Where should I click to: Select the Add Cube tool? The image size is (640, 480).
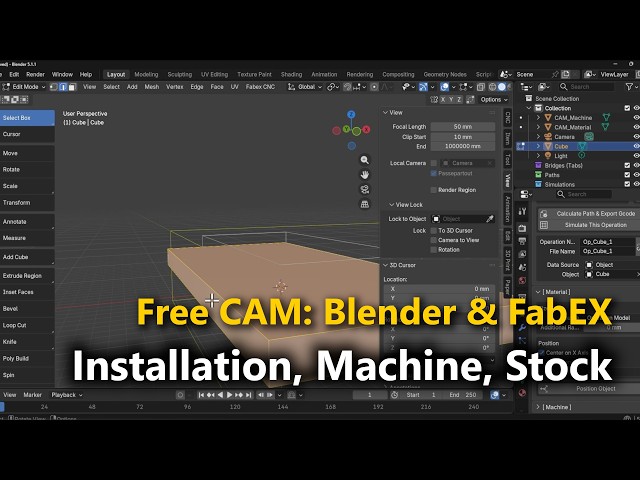coord(27,257)
